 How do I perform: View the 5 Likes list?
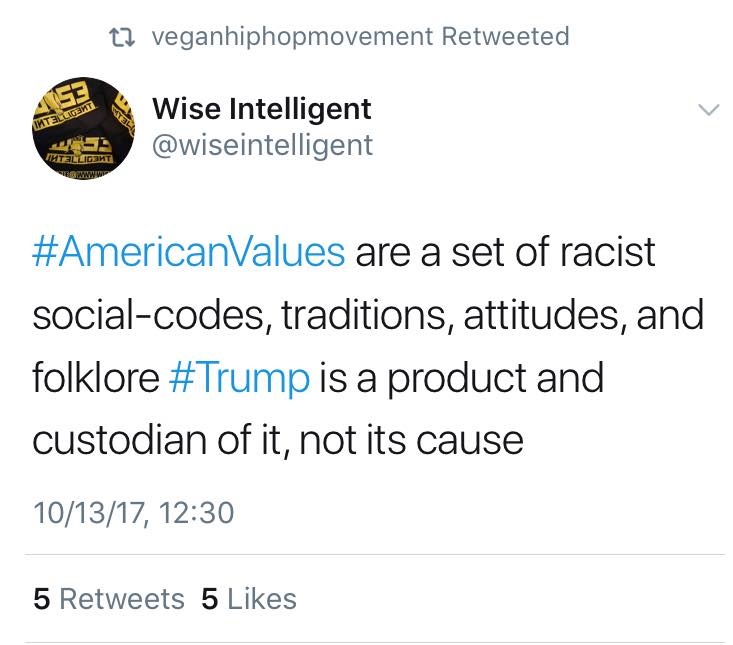[x=249, y=599]
